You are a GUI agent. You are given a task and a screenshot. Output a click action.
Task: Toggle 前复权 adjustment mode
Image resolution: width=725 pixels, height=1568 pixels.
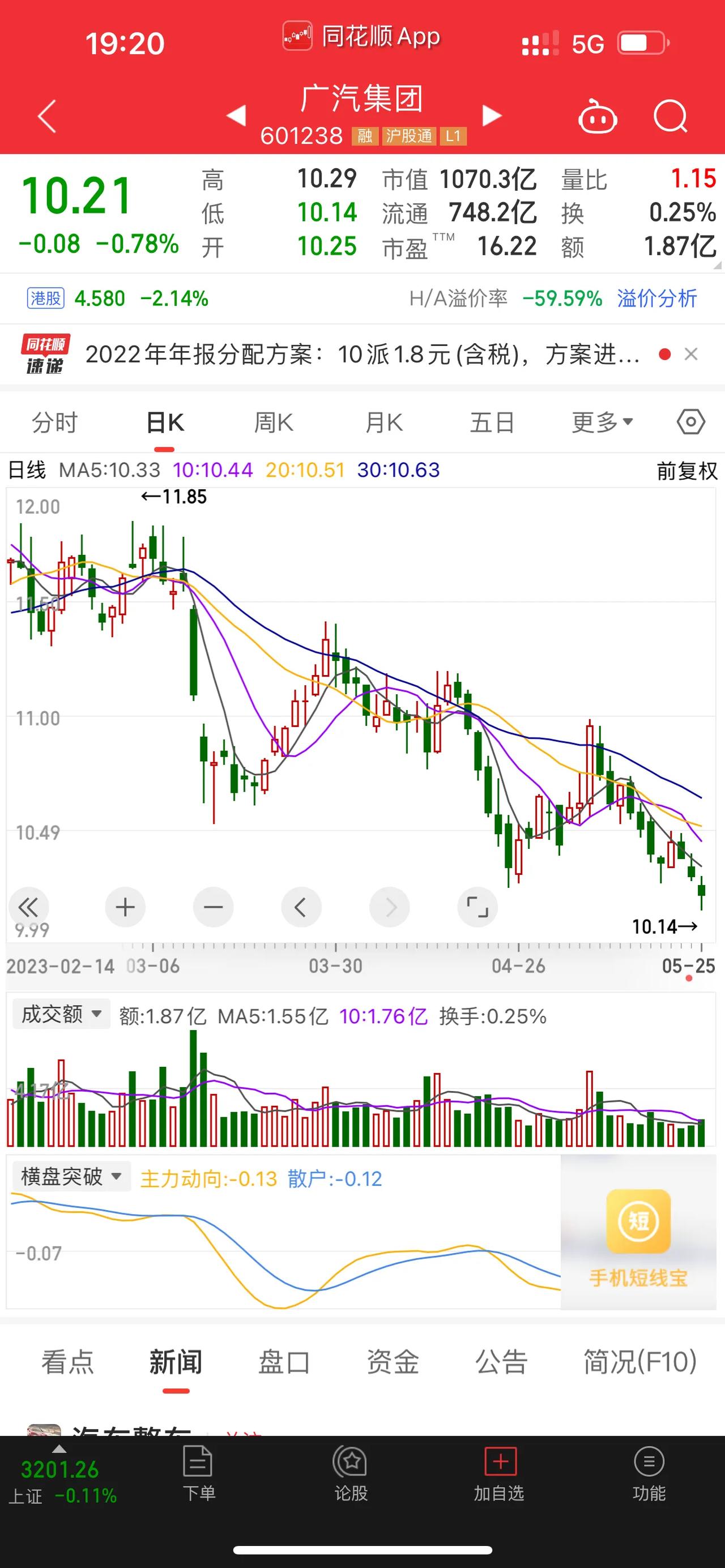686,471
